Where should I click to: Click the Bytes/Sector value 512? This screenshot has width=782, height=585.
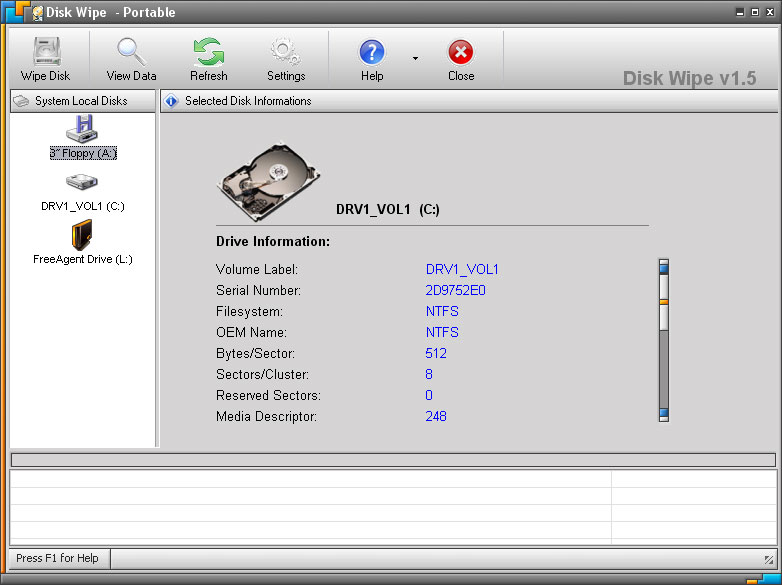click(x=436, y=353)
